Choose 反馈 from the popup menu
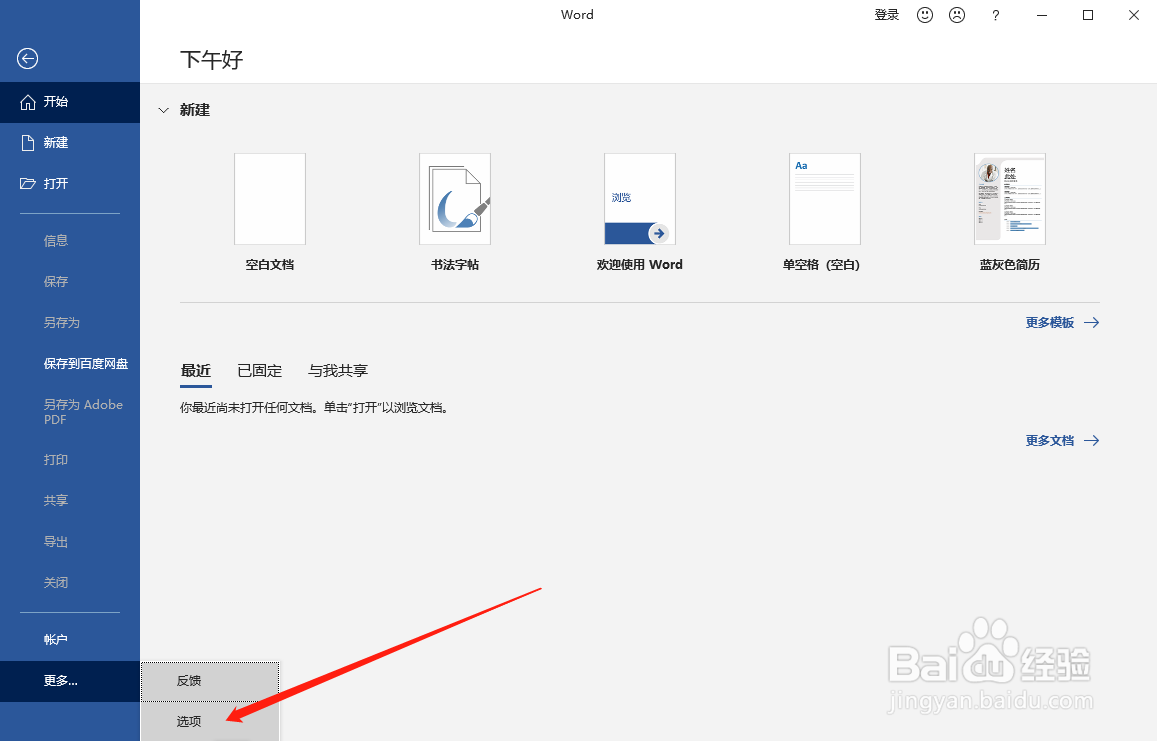This screenshot has height=741, width=1157. point(210,680)
